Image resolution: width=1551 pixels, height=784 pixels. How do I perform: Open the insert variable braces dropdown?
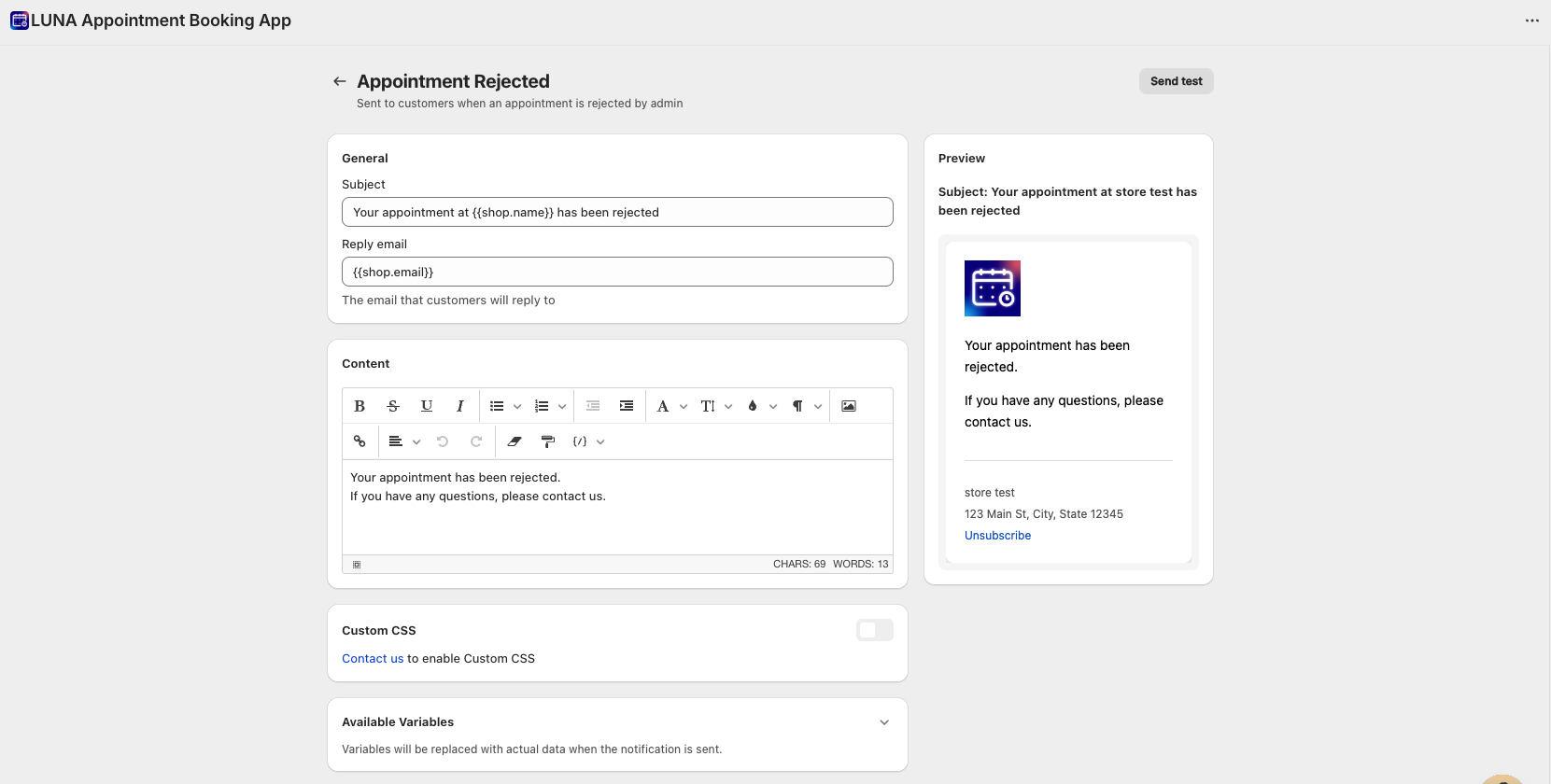click(588, 441)
